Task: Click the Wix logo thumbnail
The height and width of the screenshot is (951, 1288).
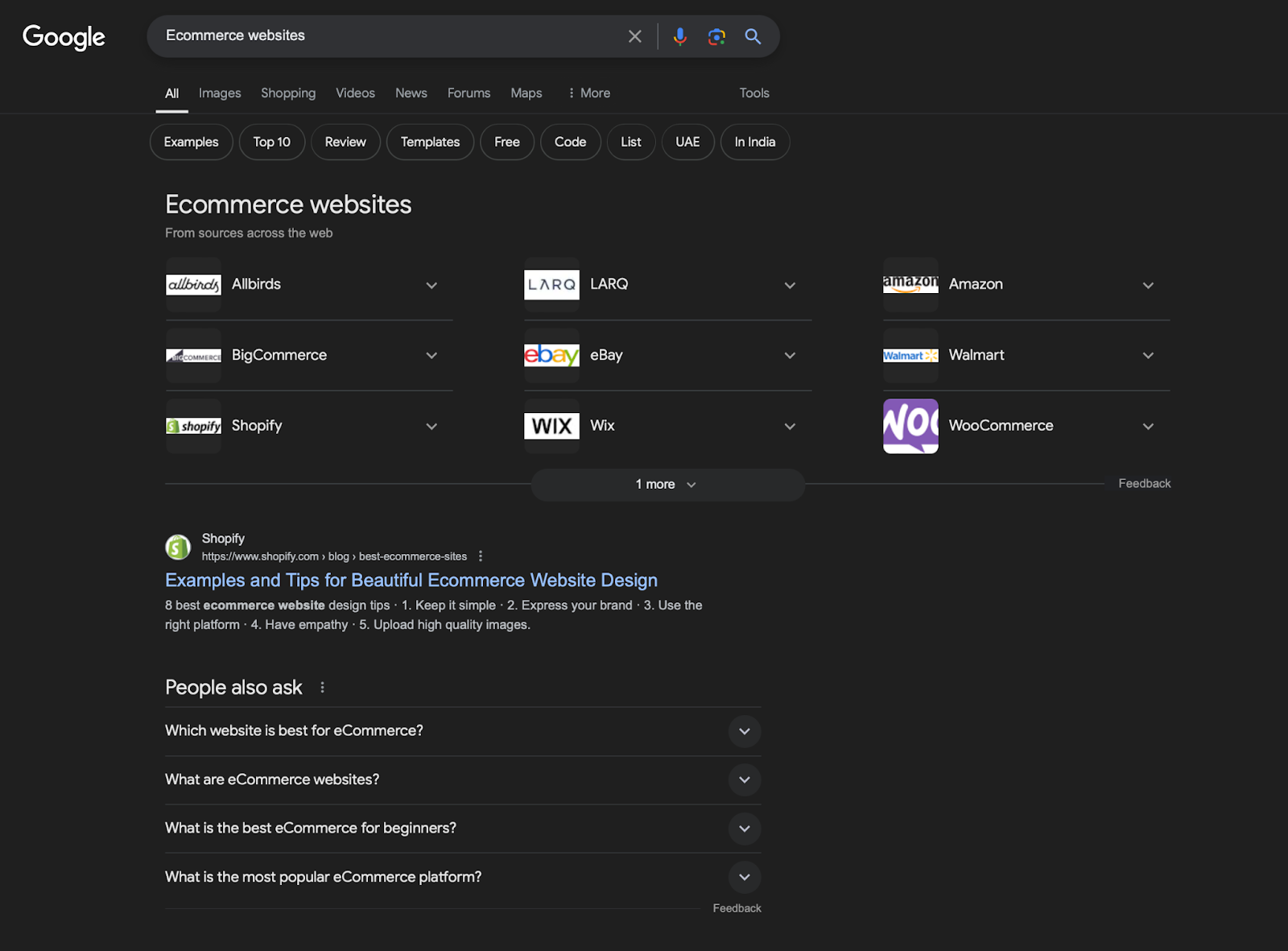Action: point(551,426)
